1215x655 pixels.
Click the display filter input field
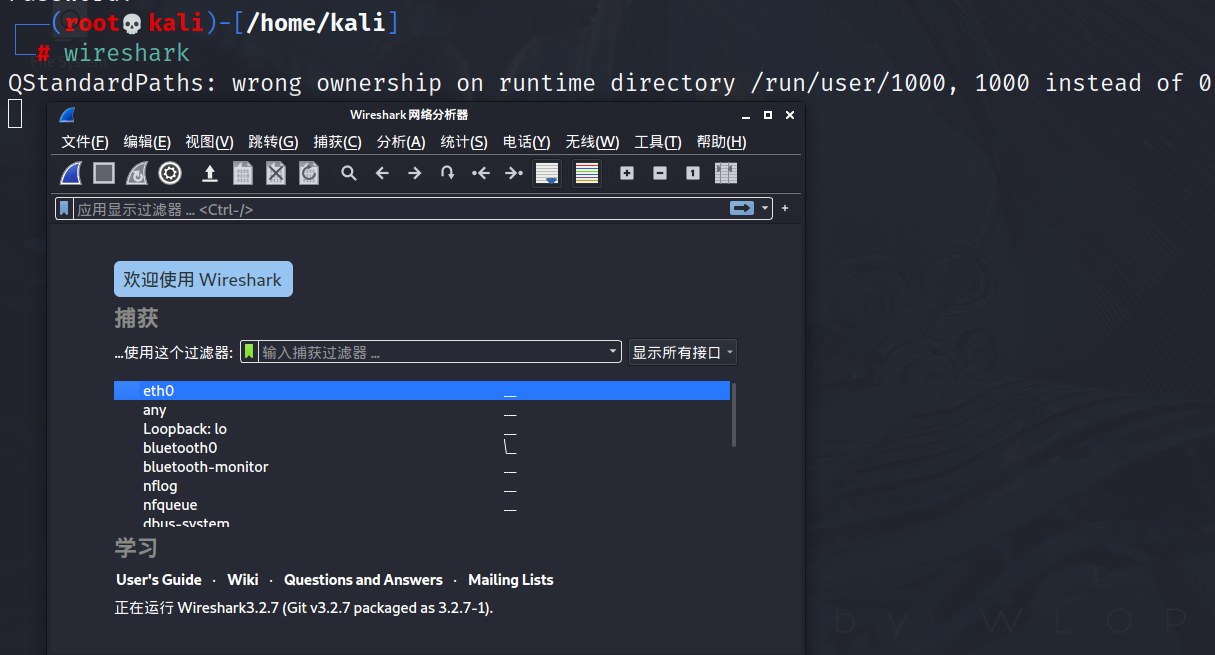point(400,209)
